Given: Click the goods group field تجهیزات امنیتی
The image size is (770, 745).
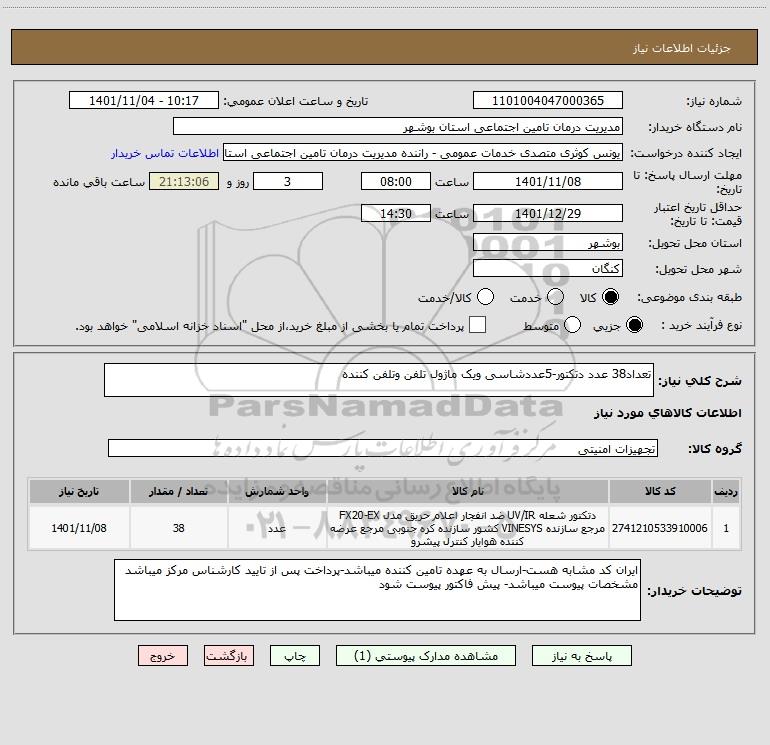Looking at the screenshot, I should [383, 448].
